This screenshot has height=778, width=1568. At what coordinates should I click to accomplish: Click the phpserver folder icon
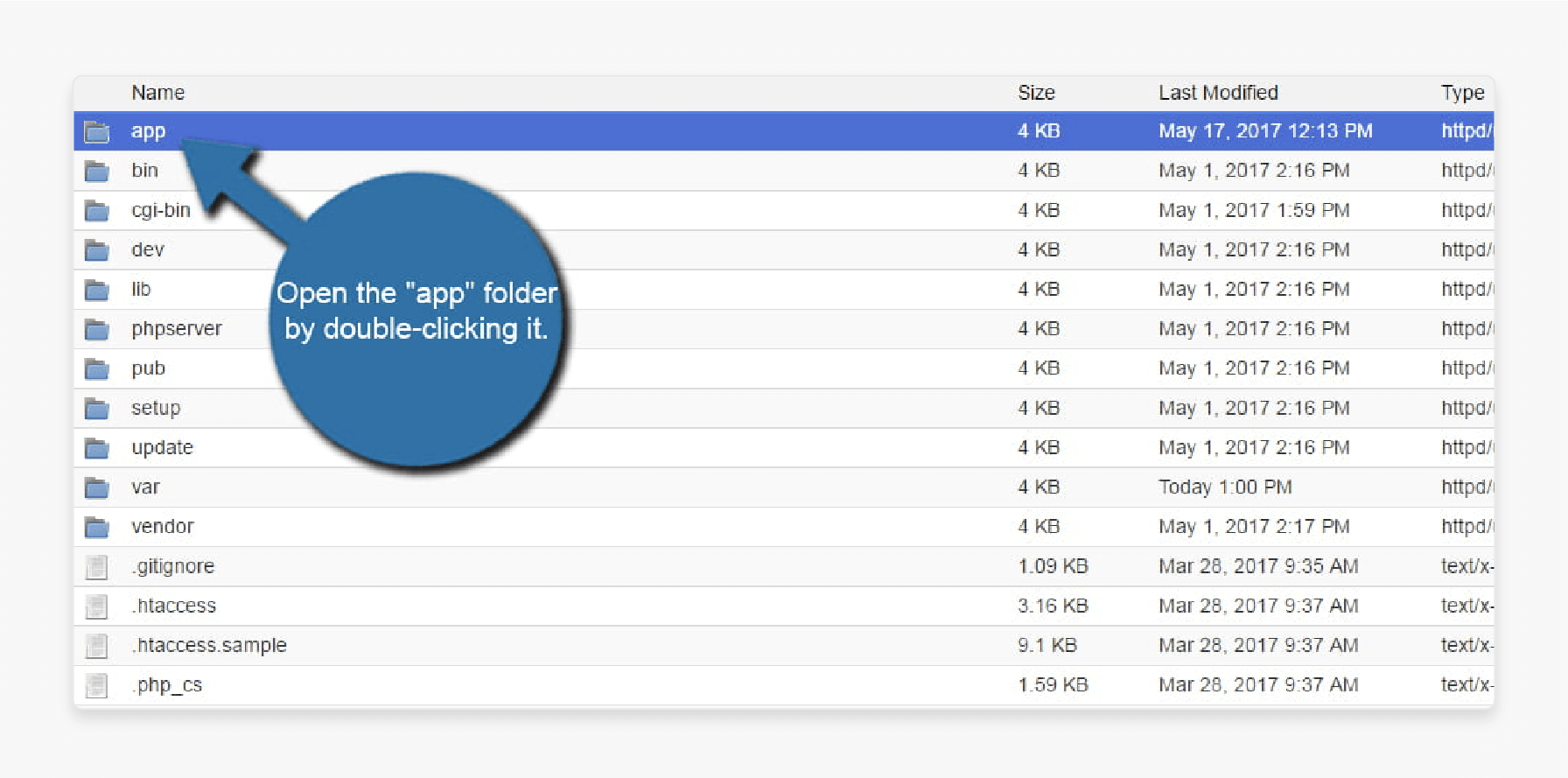coord(96,330)
